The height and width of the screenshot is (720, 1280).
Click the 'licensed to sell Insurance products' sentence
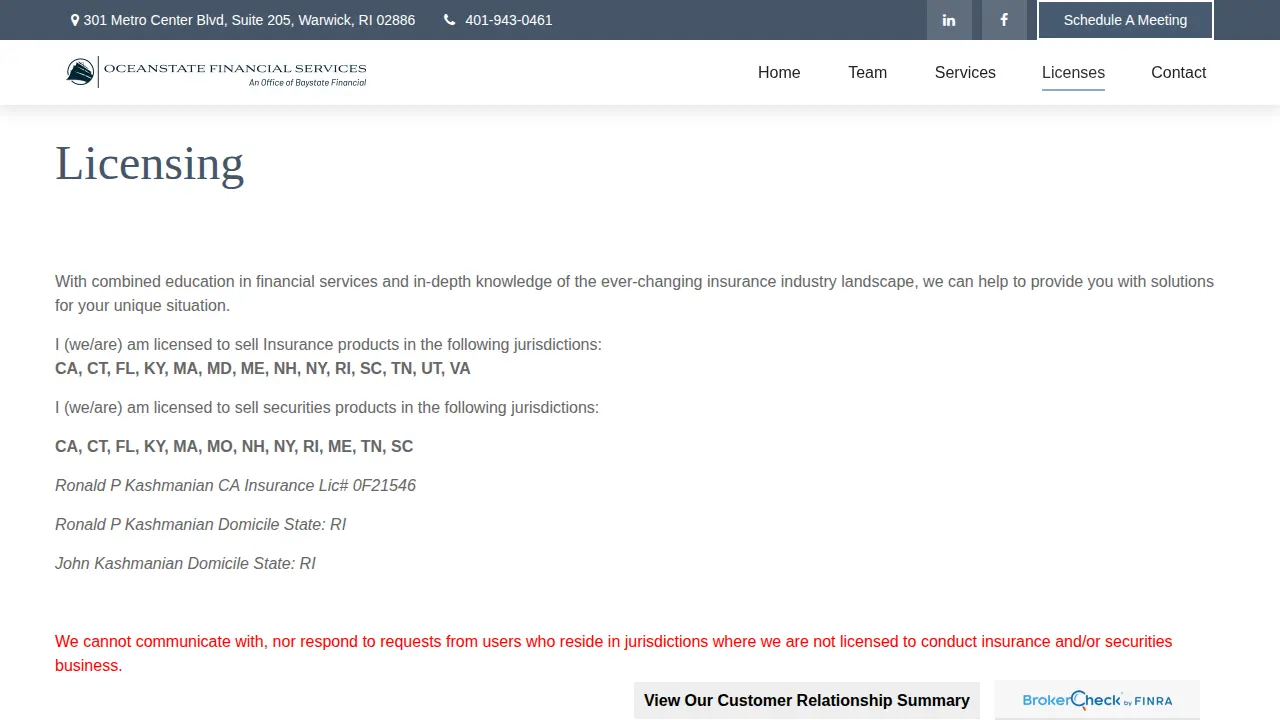(x=328, y=345)
